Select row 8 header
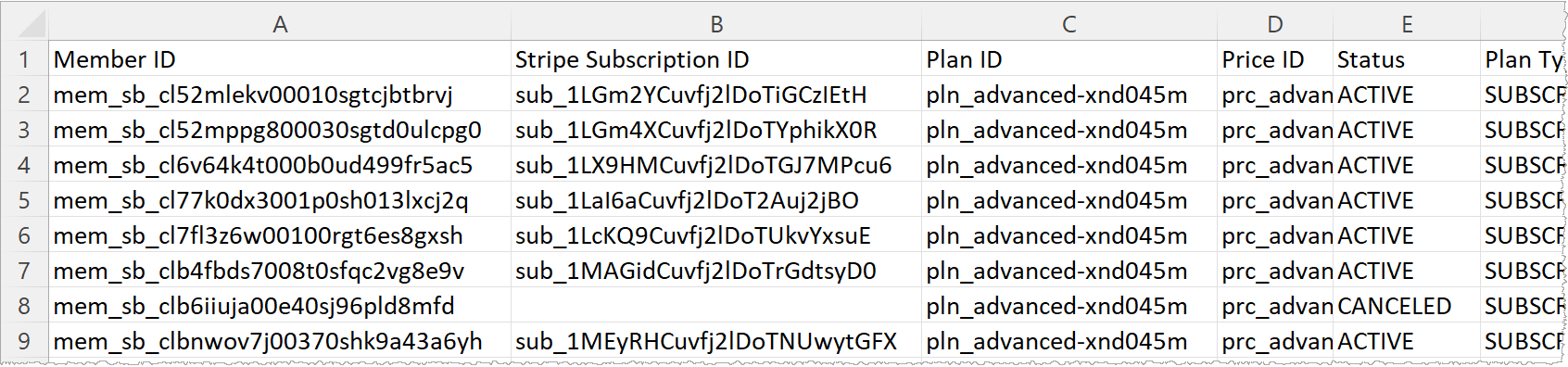 click(x=25, y=306)
